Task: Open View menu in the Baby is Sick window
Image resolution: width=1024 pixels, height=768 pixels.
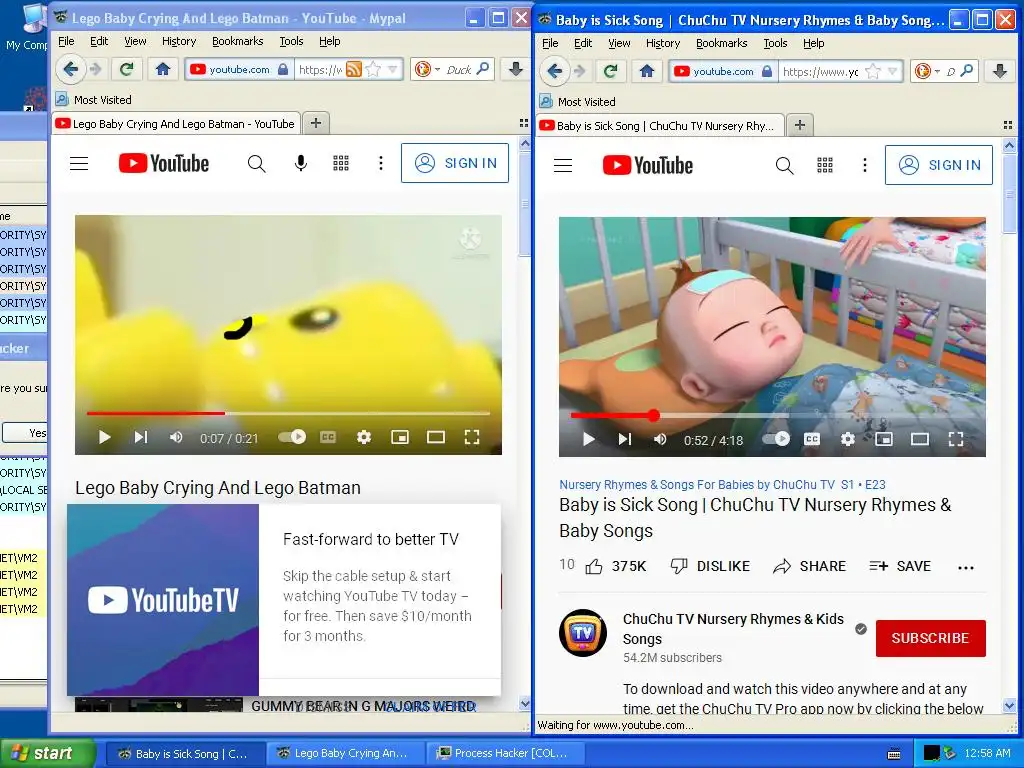Action: click(x=619, y=43)
